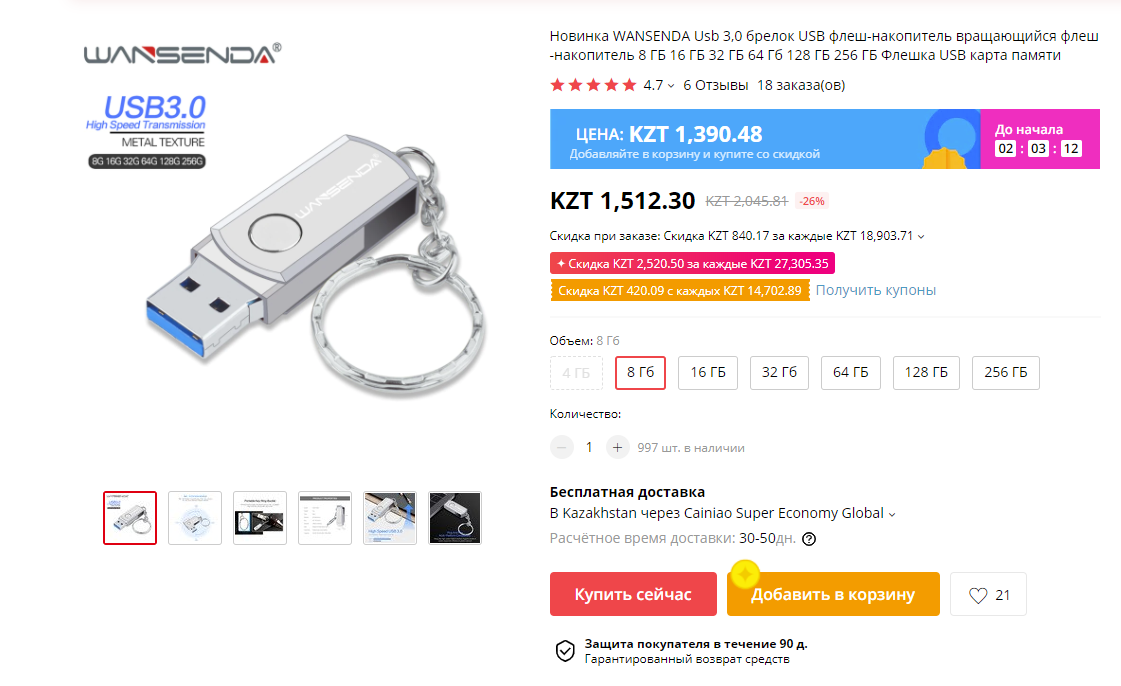The width and height of the screenshot is (1121, 686).
Task: Open the 4.7 rating breakdown dropdown
Action: click(x=668, y=86)
